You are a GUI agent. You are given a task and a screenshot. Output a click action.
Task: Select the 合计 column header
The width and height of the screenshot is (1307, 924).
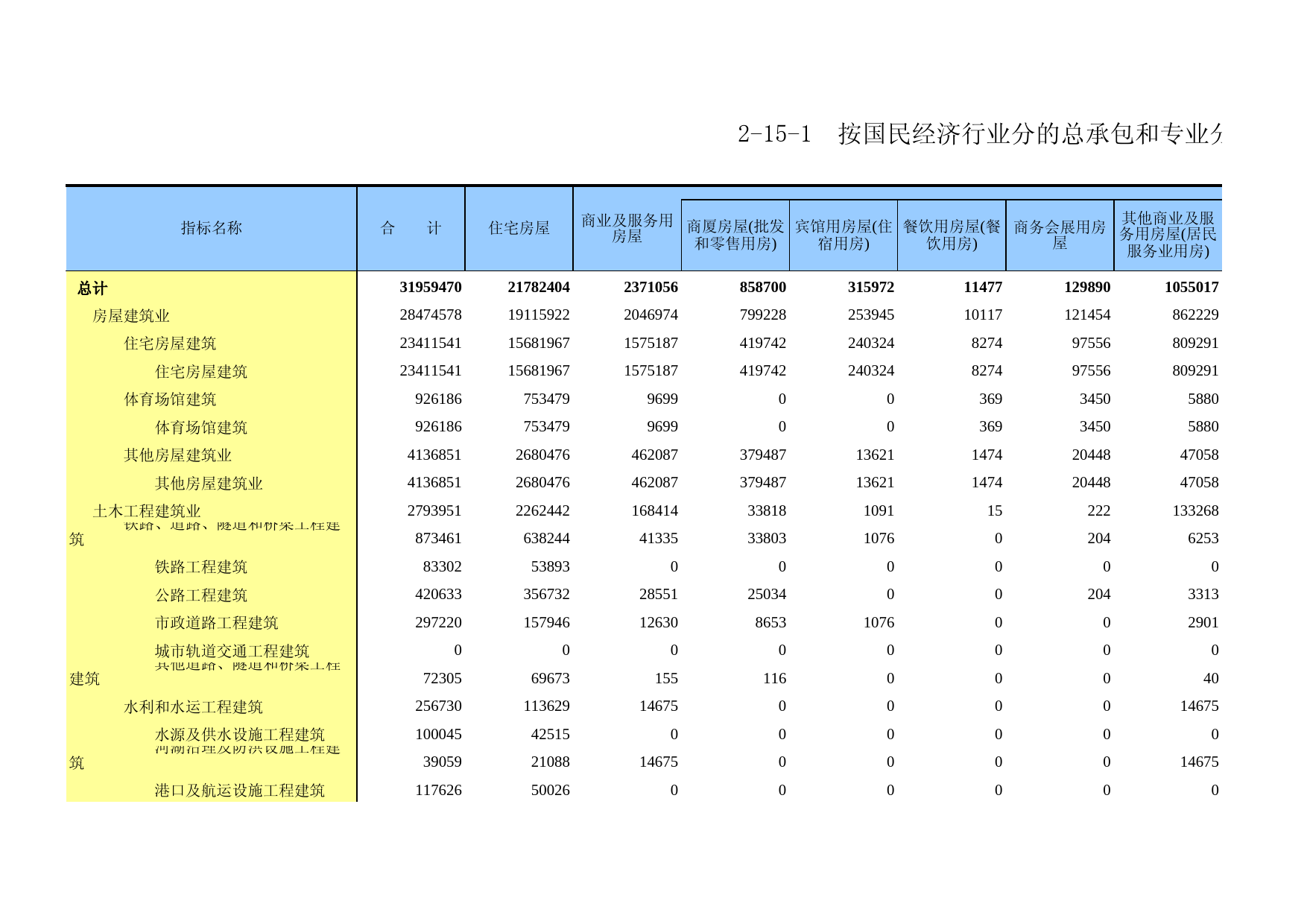pos(411,228)
